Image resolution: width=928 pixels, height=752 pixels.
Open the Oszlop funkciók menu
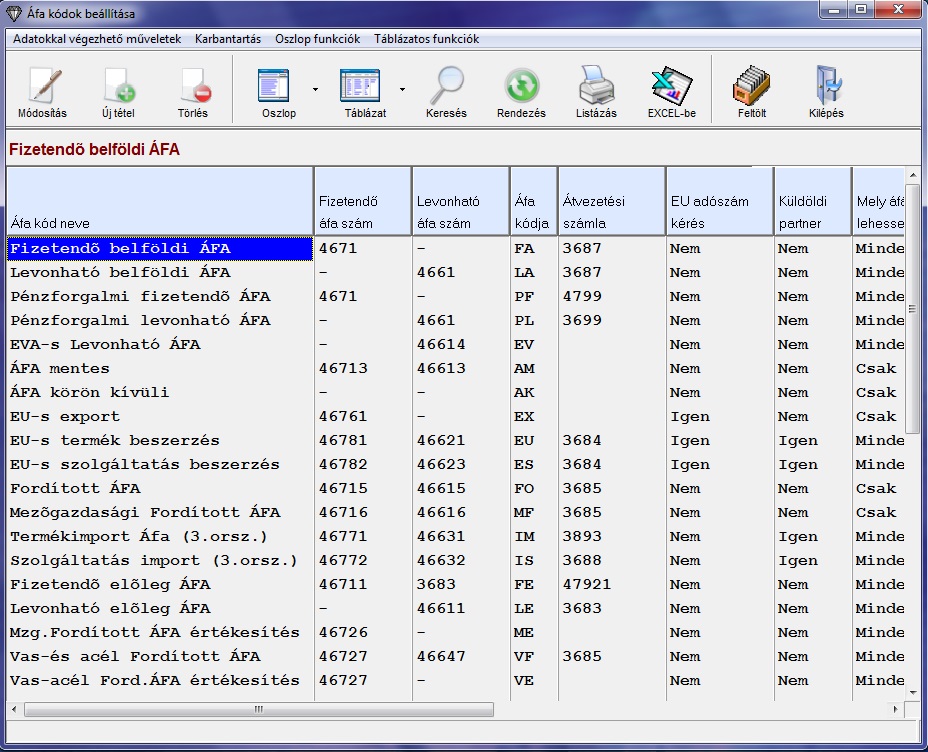click(x=317, y=39)
